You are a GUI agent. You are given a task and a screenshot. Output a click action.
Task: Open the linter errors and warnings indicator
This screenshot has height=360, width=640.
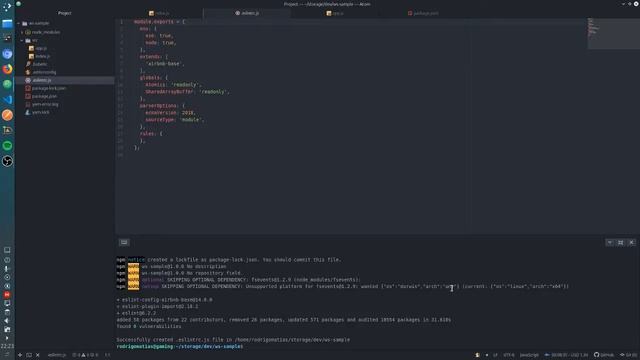coord(85,355)
